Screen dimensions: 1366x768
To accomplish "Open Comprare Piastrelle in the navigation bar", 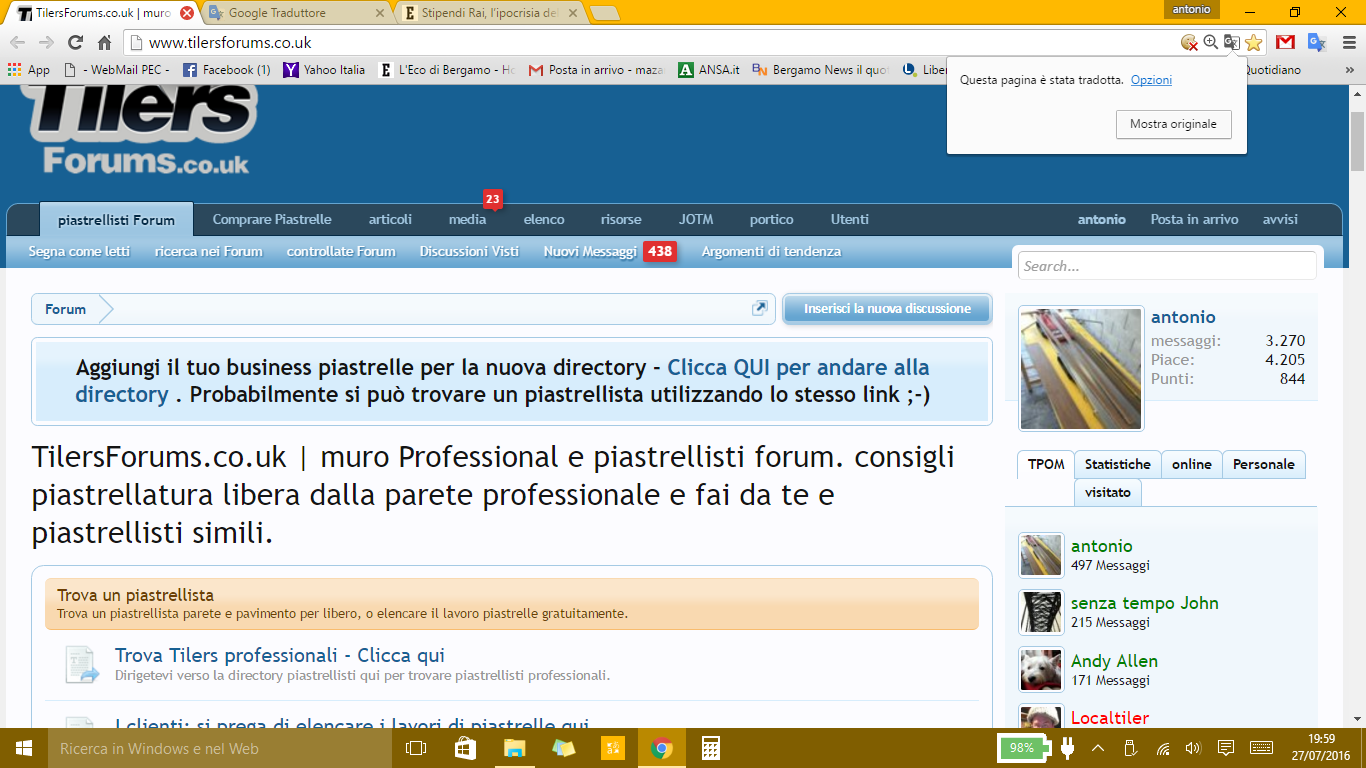I will 272,219.
